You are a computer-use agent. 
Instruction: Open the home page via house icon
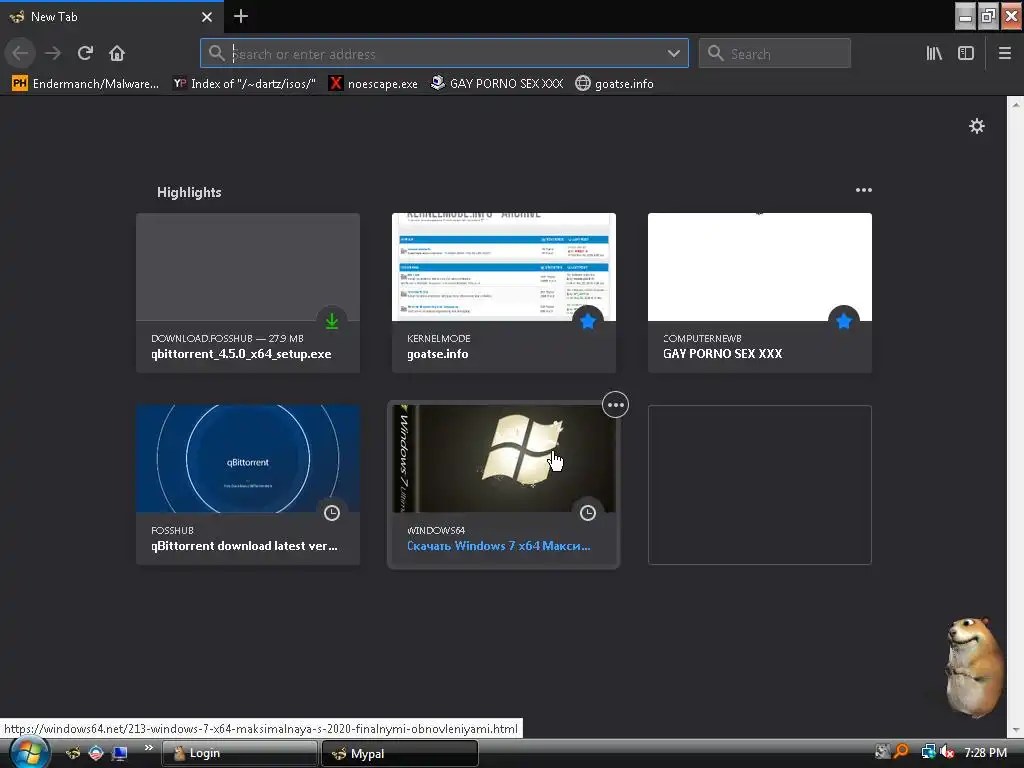click(117, 53)
